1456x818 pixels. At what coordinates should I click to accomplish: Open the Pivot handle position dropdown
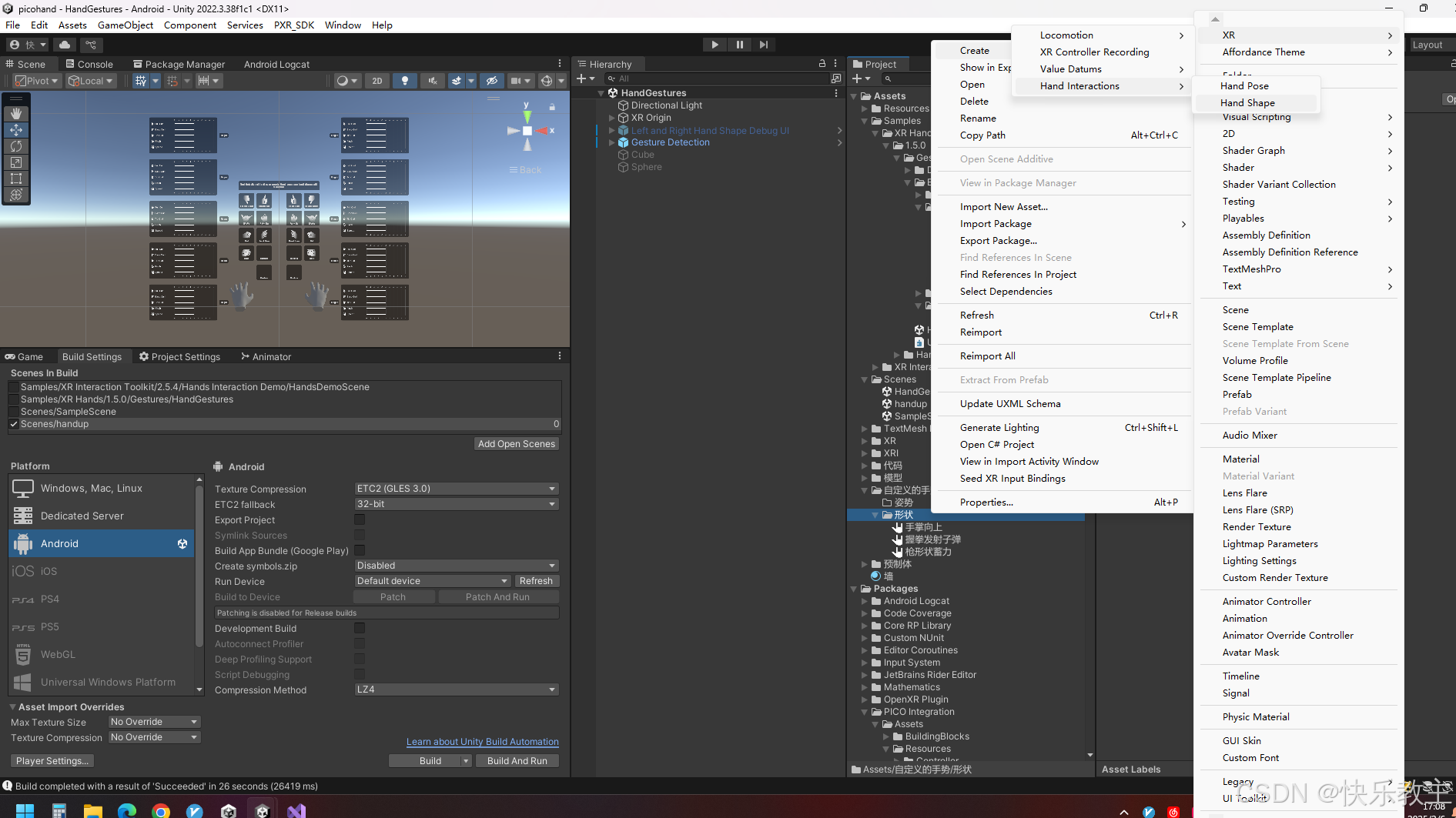tap(37, 81)
